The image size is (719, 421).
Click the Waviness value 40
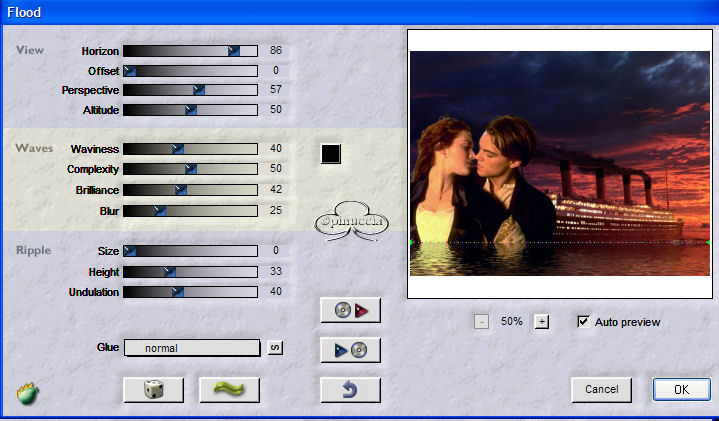click(276, 148)
